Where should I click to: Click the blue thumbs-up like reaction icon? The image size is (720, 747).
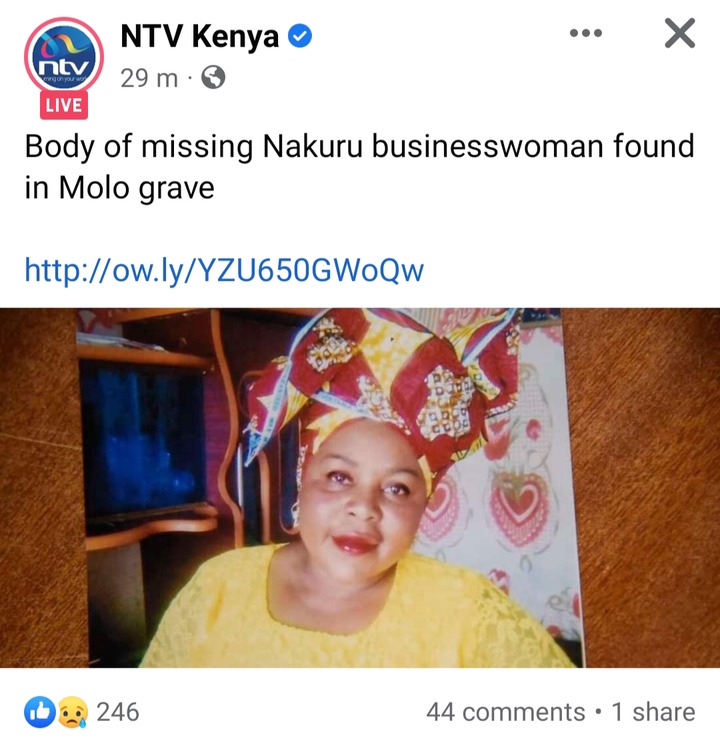tap(40, 712)
